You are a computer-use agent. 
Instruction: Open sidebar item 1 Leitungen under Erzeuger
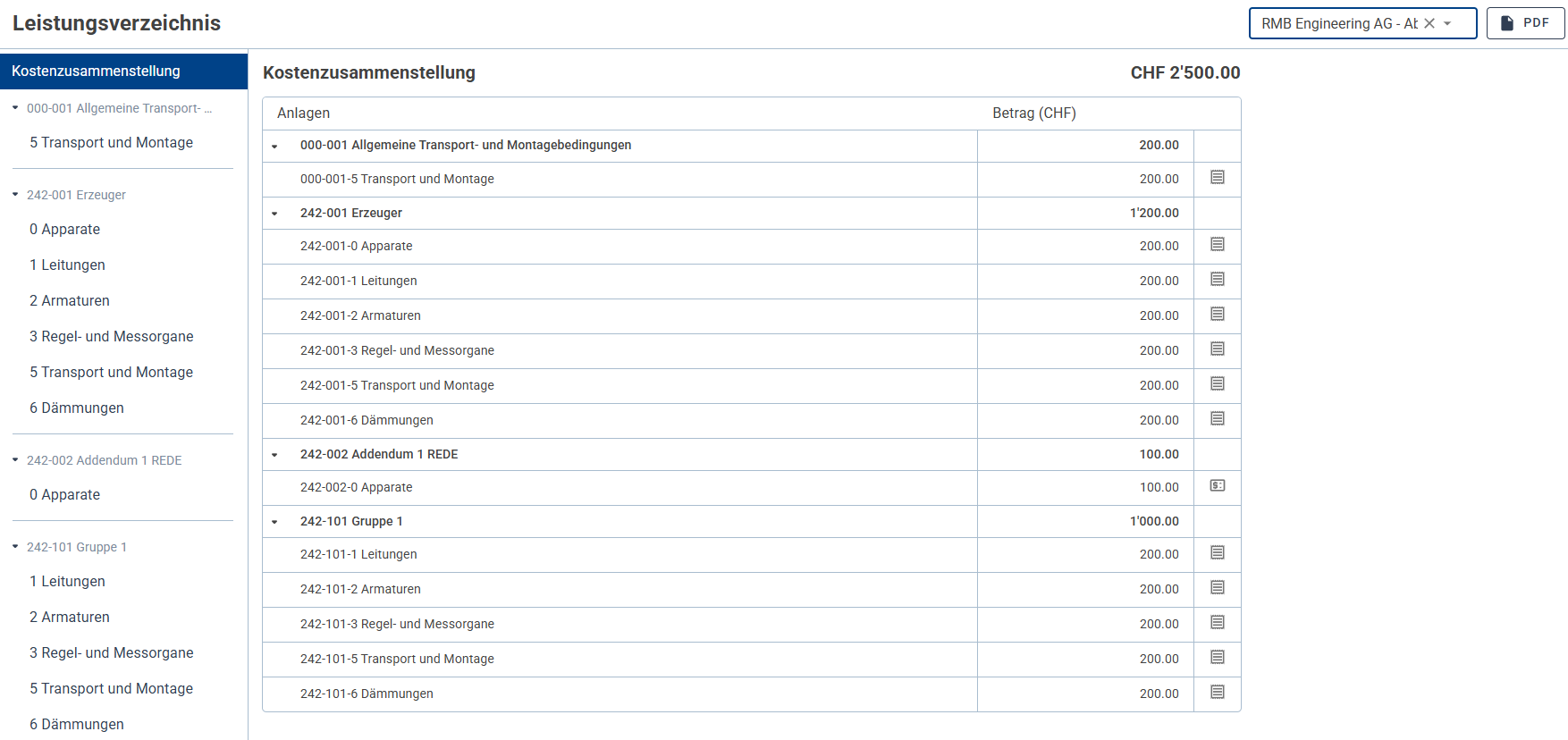click(x=67, y=265)
